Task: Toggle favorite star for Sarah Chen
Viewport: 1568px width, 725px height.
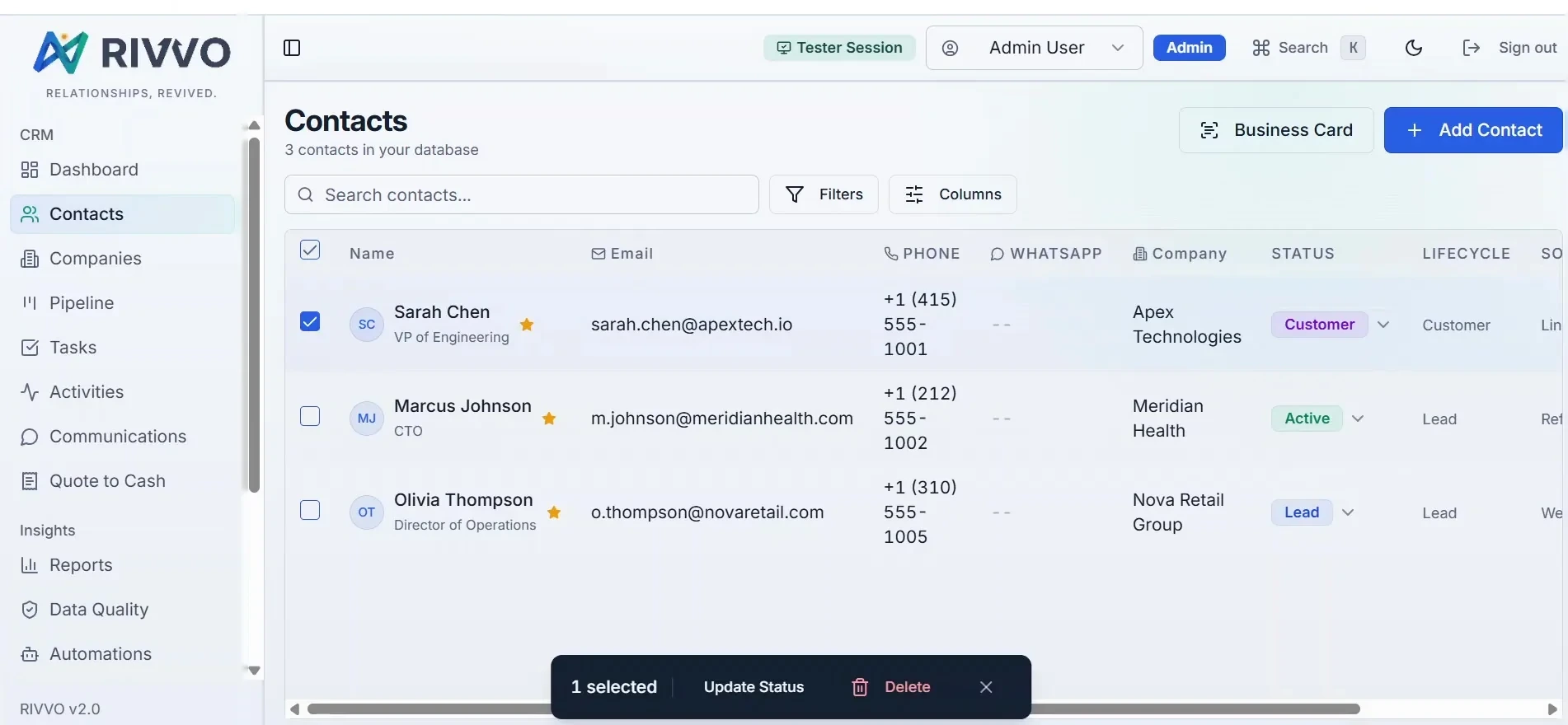Action: click(527, 325)
